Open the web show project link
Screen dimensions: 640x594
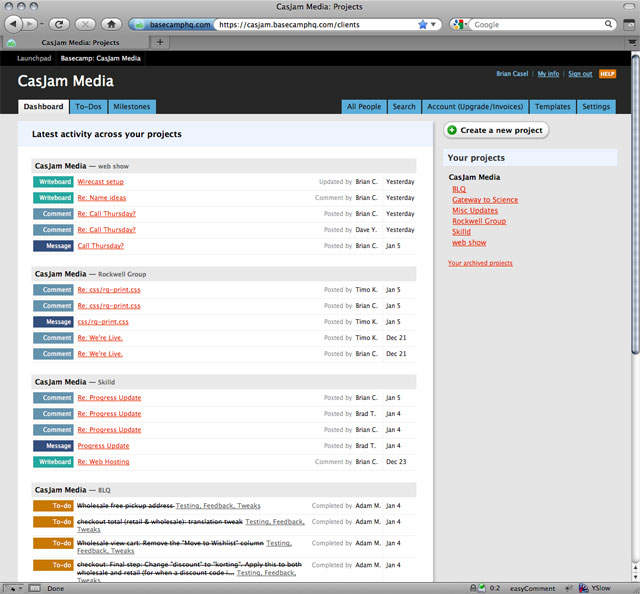click(x=469, y=242)
